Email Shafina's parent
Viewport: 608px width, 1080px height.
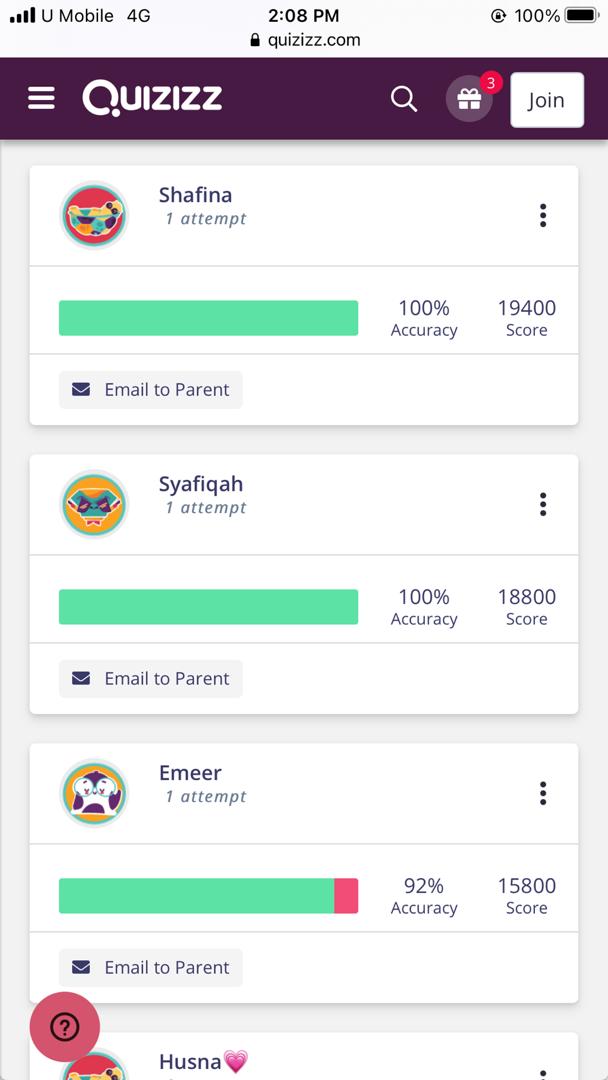(151, 390)
